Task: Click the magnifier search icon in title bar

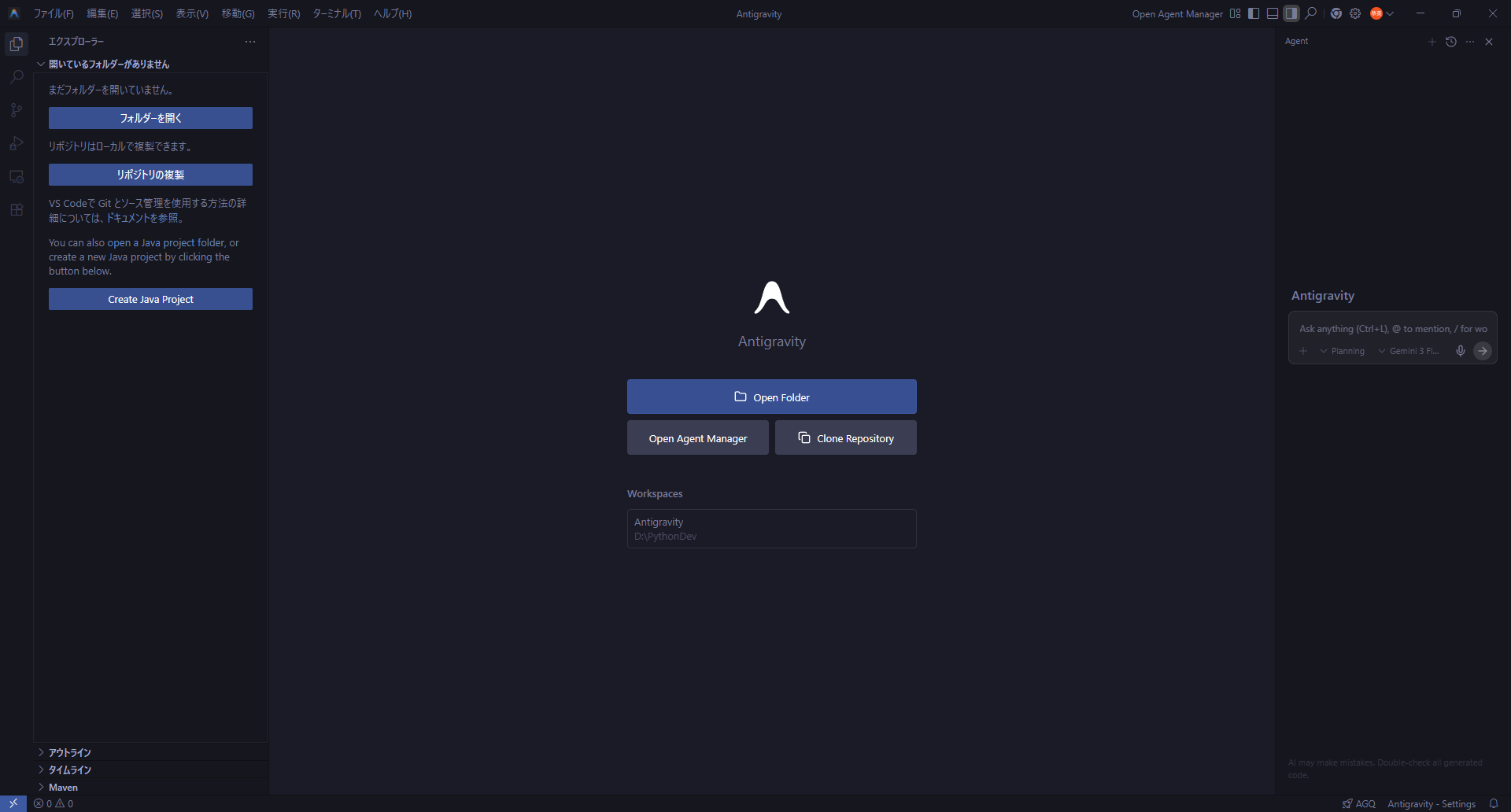Action: pos(1311,13)
